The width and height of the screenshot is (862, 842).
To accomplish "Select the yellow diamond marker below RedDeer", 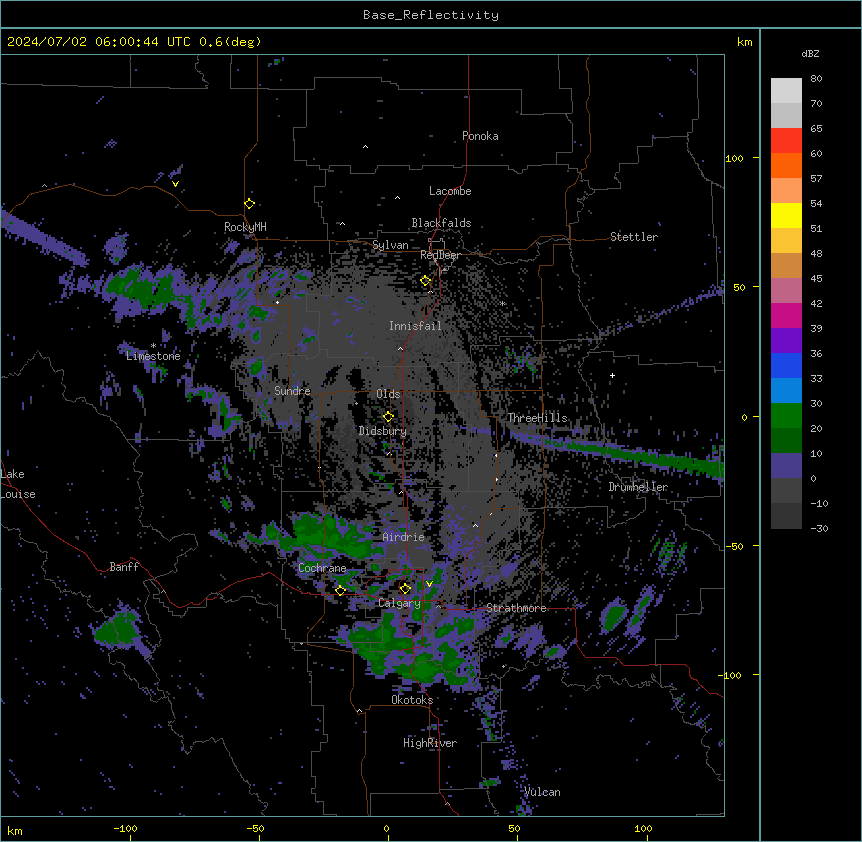I will 426,281.
